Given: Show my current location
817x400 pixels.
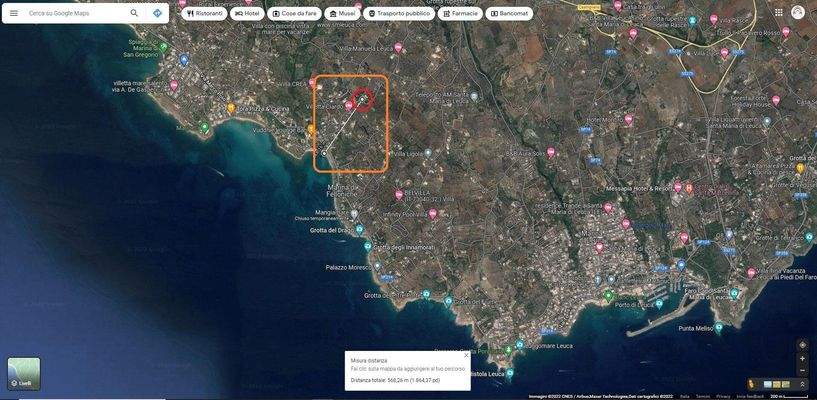Looking at the screenshot, I should [x=802, y=345].
